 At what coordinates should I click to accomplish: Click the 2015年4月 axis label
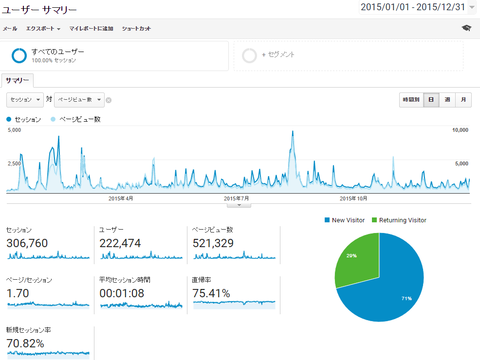tap(121, 199)
